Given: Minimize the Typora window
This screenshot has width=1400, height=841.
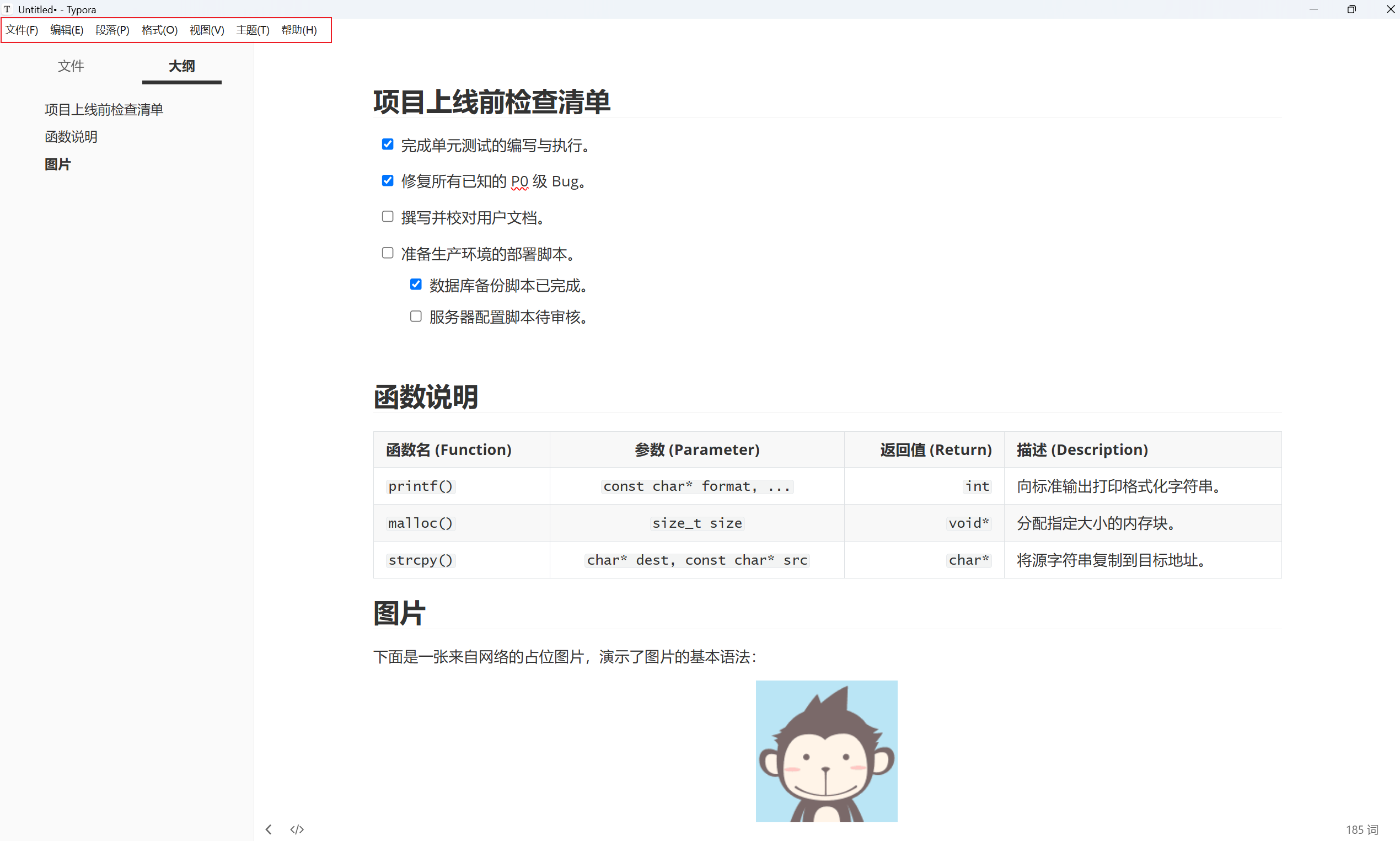Looking at the screenshot, I should (x=1313, y=9).
